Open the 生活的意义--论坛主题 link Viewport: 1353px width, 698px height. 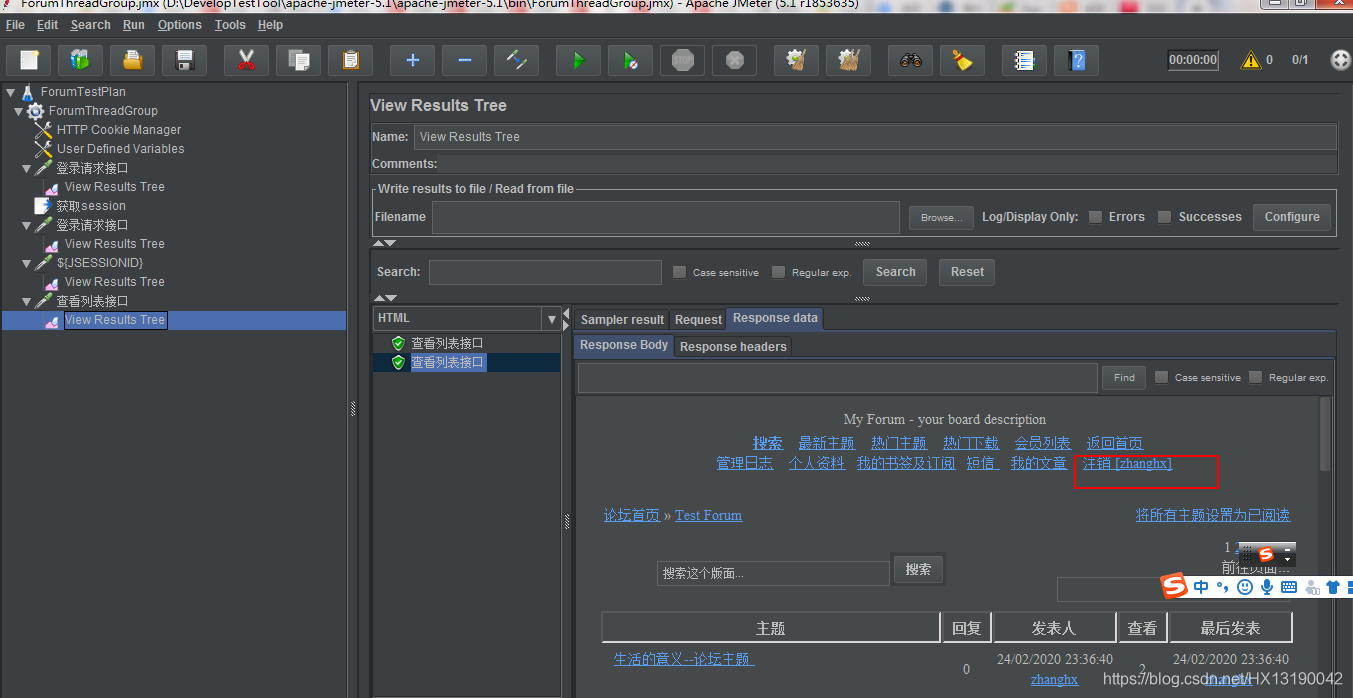684,659
